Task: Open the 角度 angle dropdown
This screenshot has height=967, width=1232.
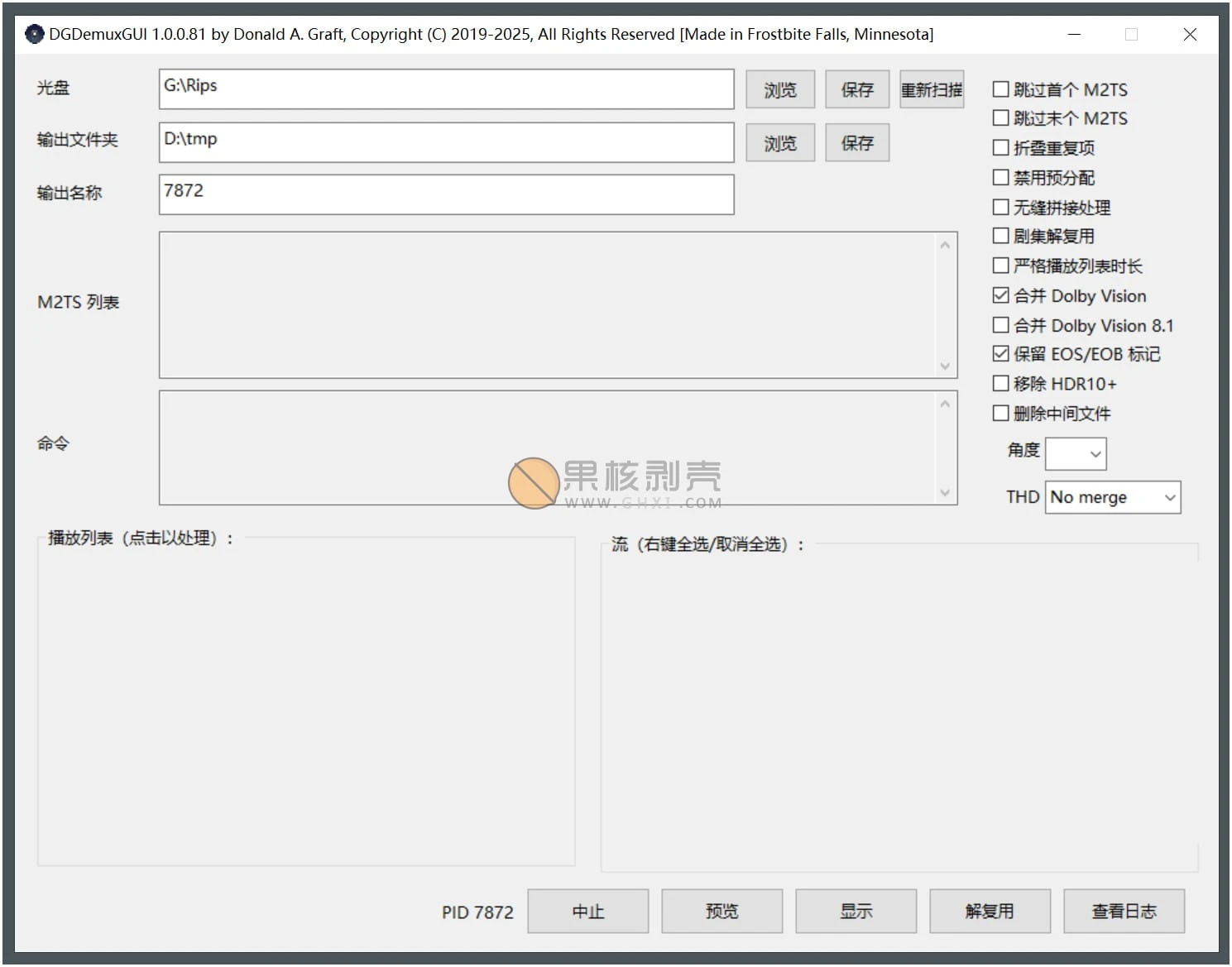Action: 1076,454
